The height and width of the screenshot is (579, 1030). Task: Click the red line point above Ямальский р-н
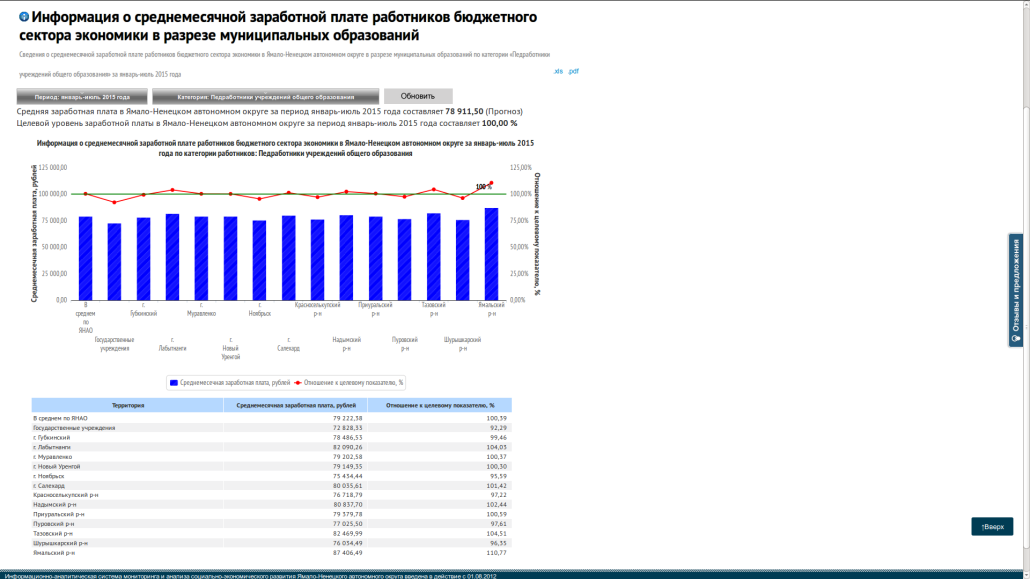coord(491,183)
